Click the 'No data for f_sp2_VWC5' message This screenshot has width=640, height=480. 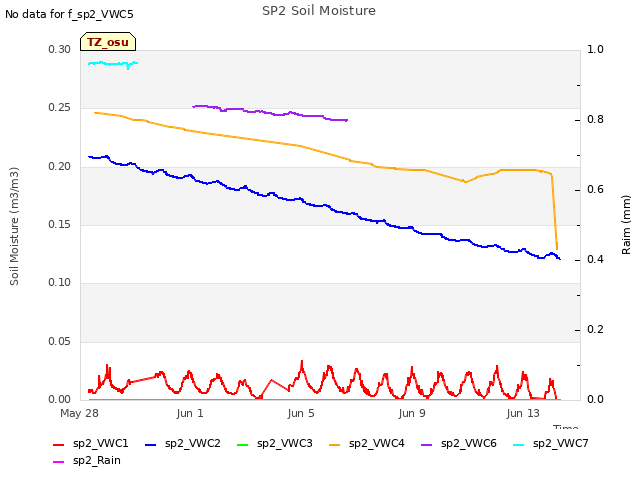(69, 14)
